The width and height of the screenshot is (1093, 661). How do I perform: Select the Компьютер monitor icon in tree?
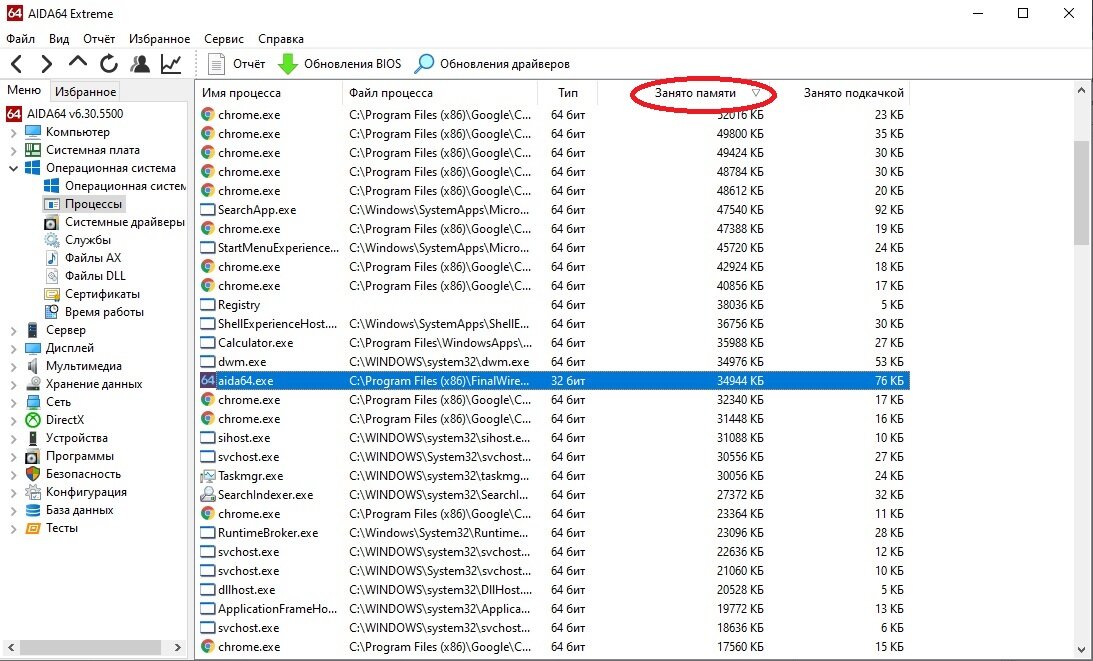coord(33,132)
